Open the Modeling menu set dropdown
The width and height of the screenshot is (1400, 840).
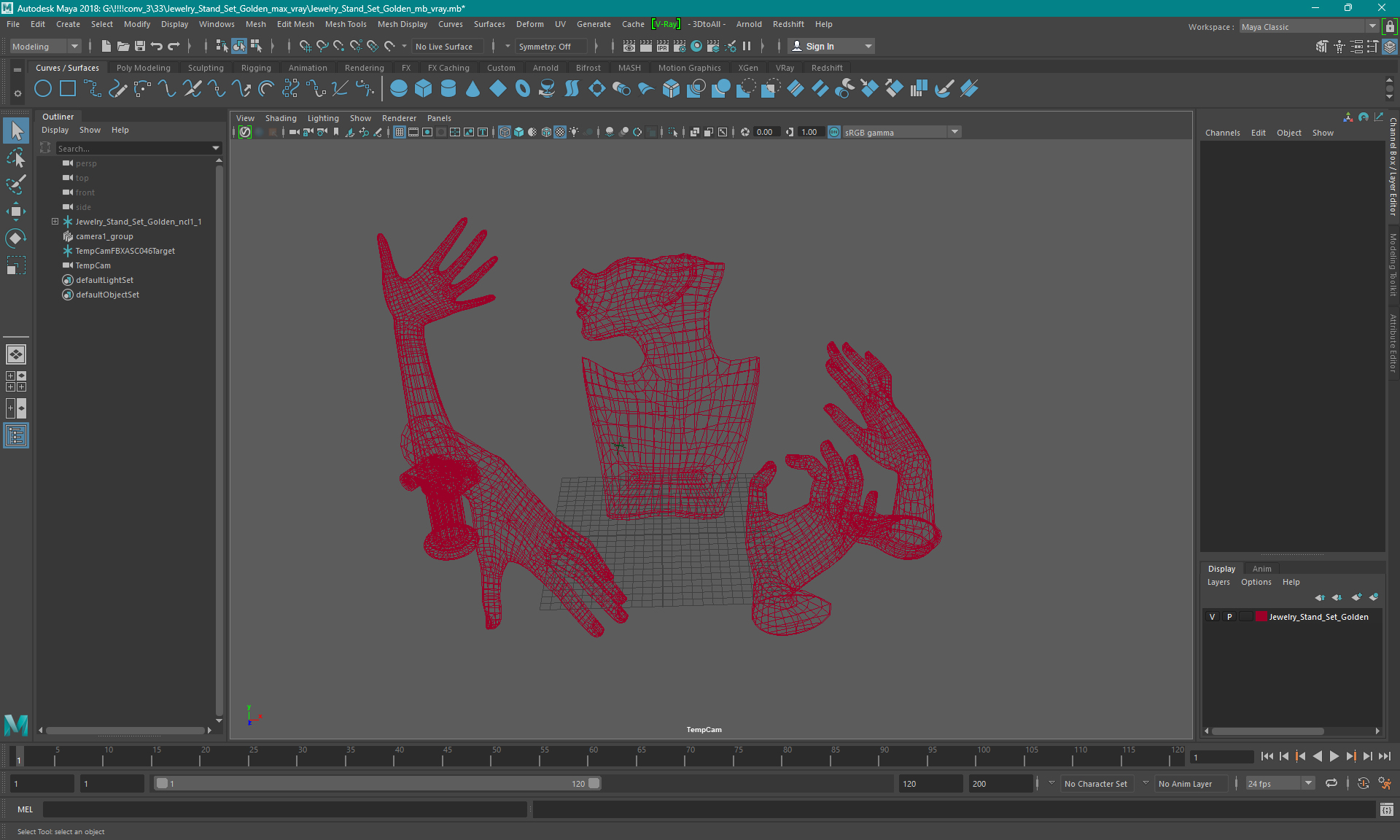click(45, 46)
